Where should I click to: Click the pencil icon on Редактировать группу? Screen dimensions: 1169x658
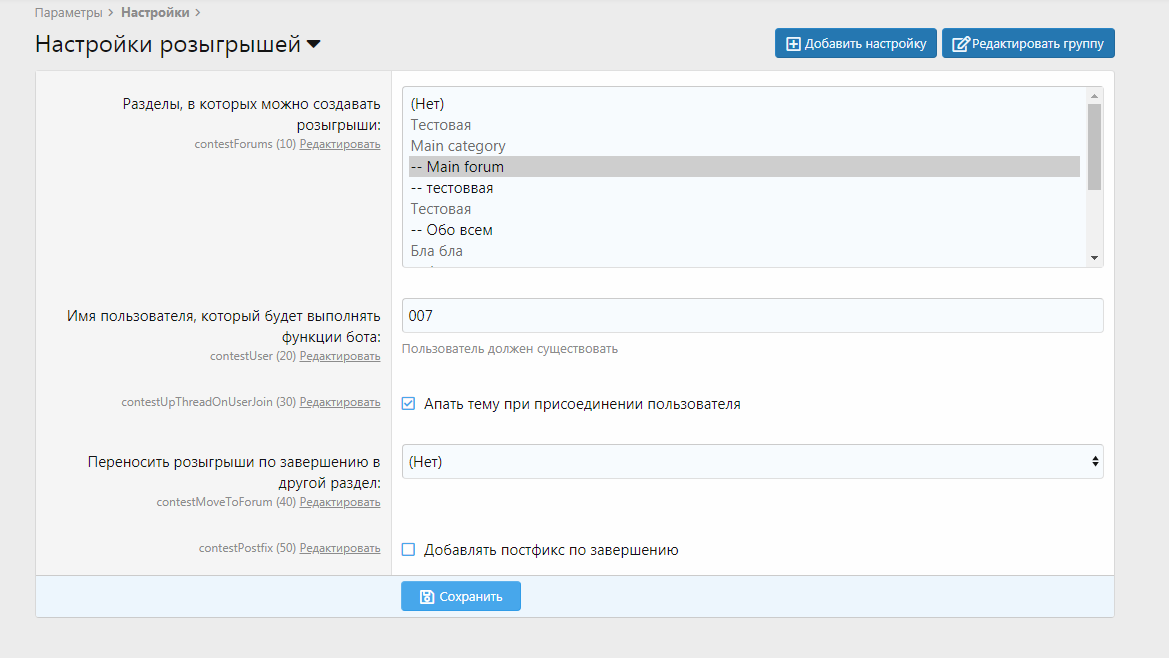point(961,44)
